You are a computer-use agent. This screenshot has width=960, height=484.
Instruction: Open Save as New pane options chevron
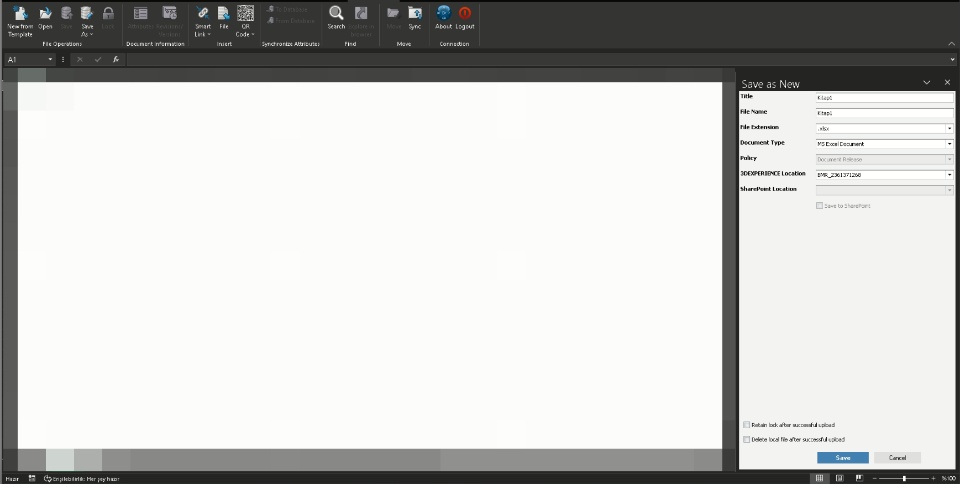click(926, 83)
